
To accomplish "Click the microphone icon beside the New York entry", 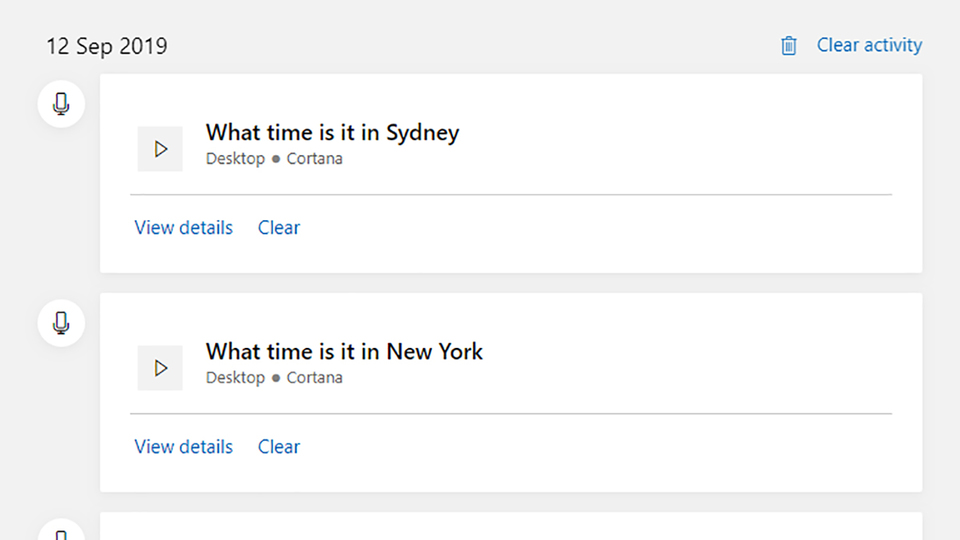I will point(61,323).
